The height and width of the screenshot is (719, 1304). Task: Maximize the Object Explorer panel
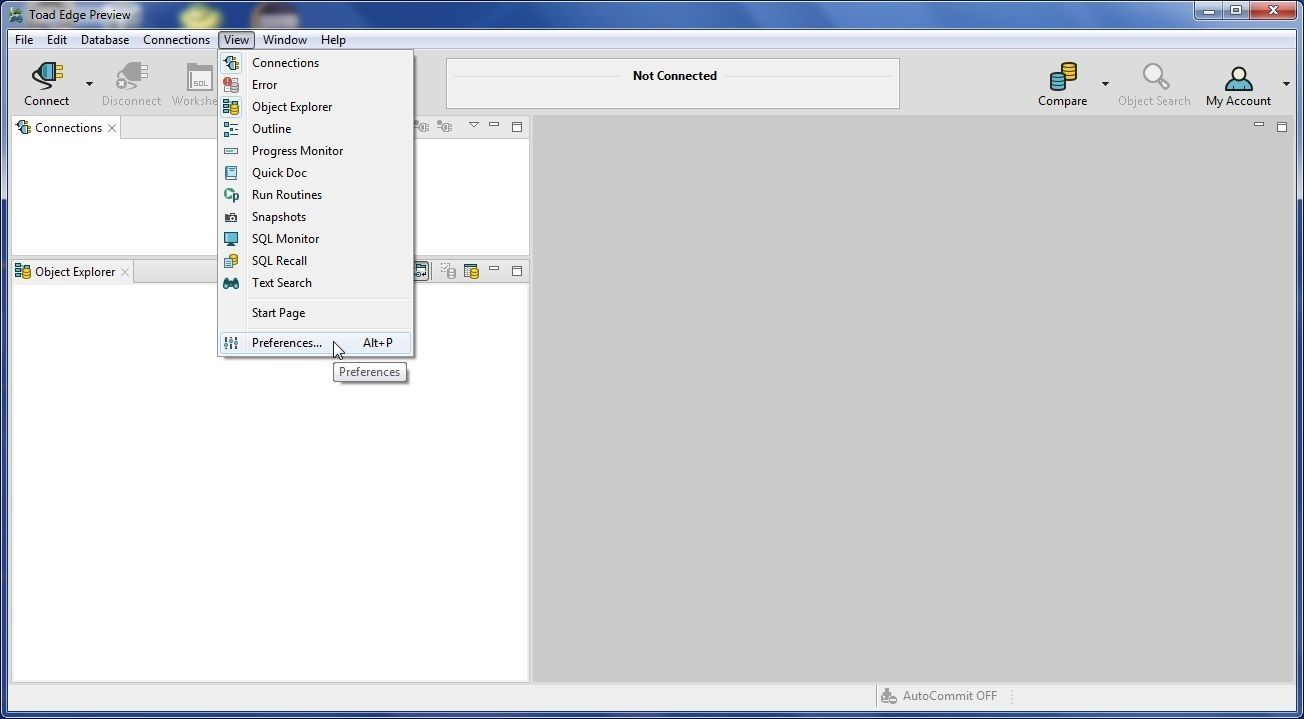click(x=517, y=271)
